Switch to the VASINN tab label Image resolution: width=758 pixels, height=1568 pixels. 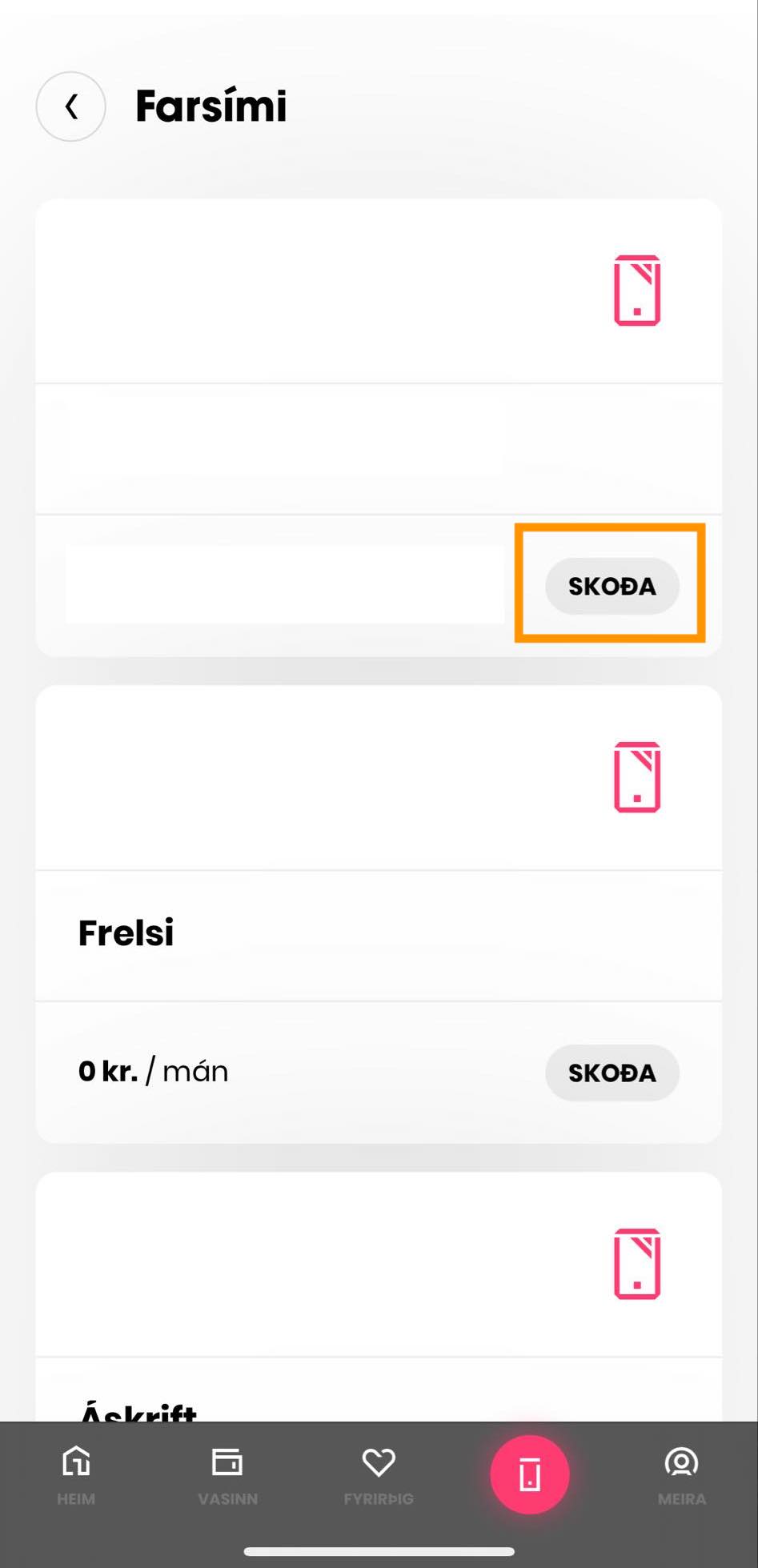pos(228,1499)
